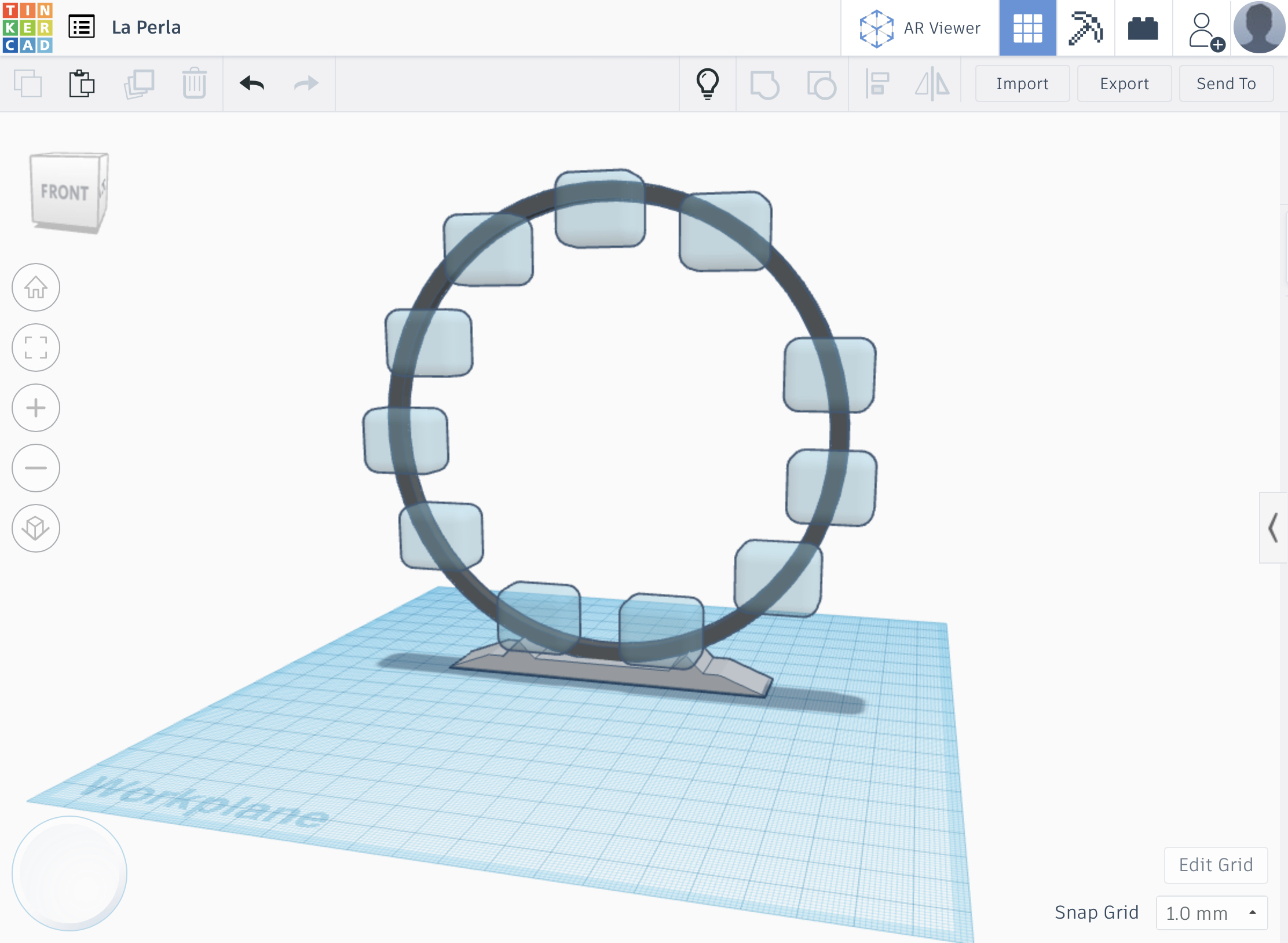Click the Ungroup shapes icon
The width and height of the screenshot is (1288, 943).
(821, 85)
